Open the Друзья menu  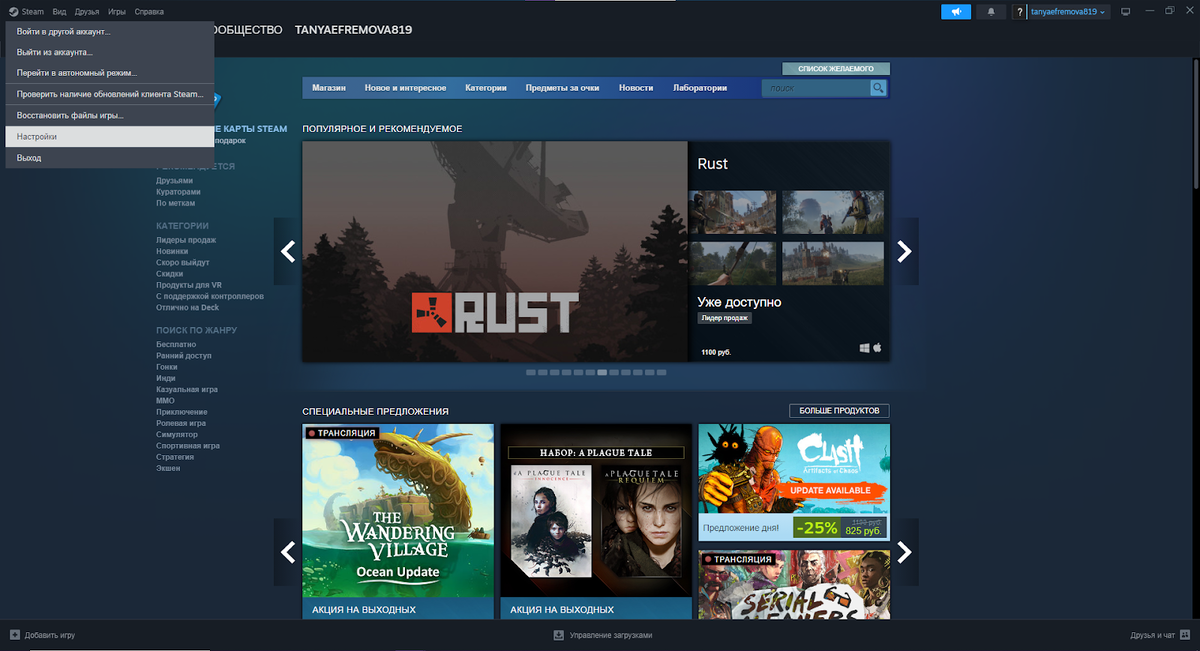click(87, 11)
